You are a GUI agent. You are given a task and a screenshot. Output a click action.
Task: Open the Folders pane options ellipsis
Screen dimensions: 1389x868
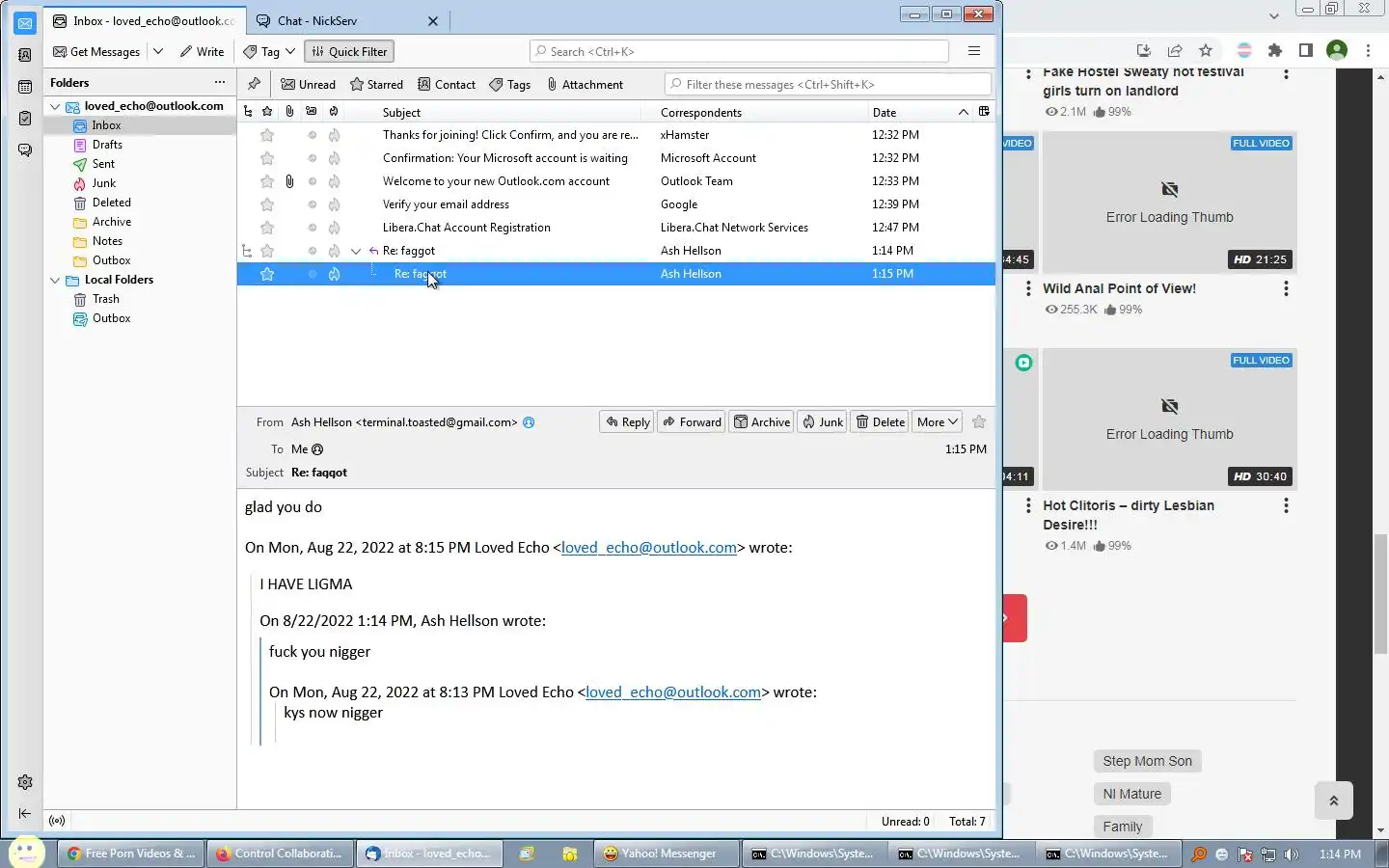220,83
